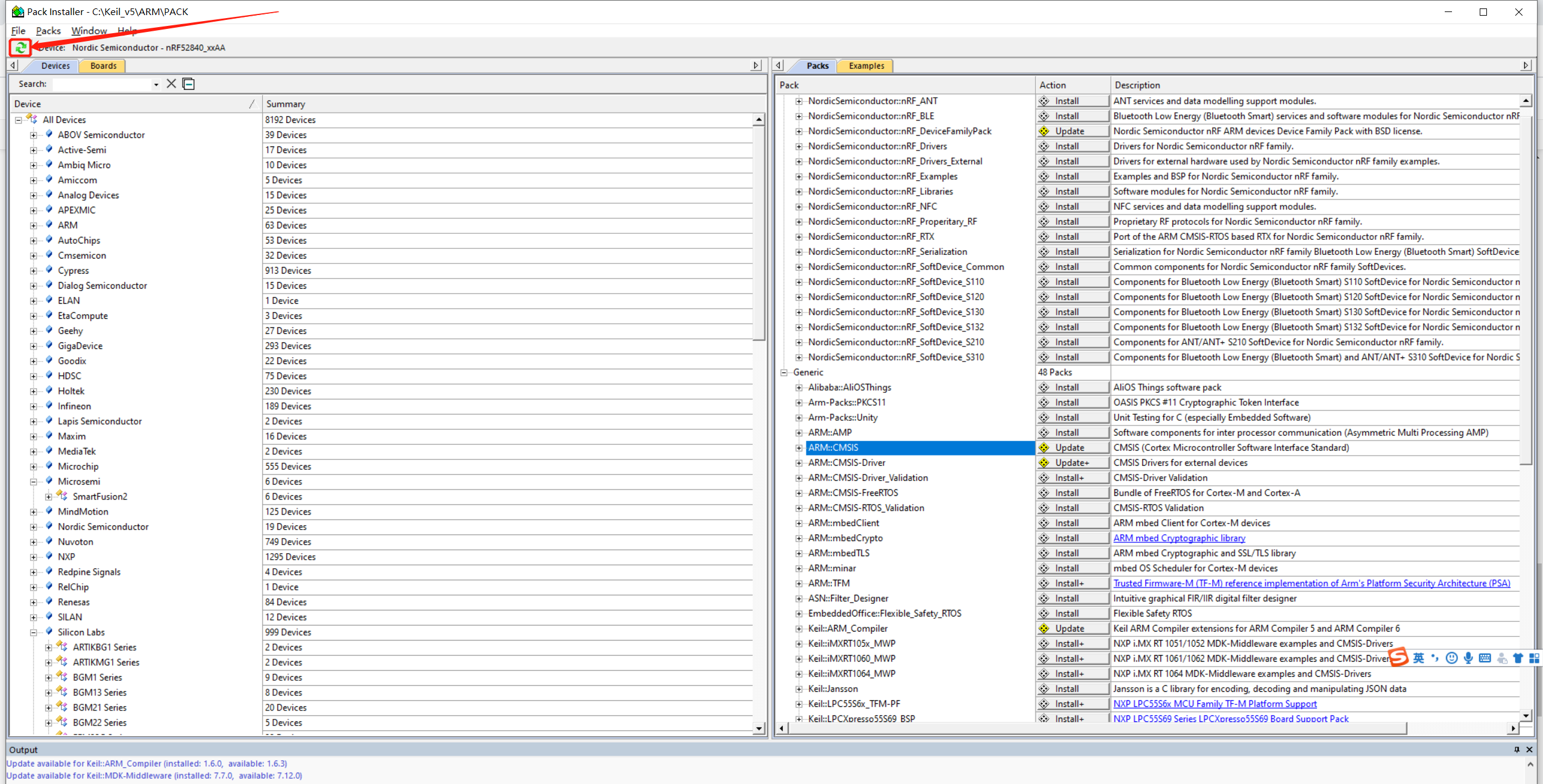Collapse the Silicon Labs vendor node
The width and height of the screenshot is (1543, 784).
click(34, 632)
